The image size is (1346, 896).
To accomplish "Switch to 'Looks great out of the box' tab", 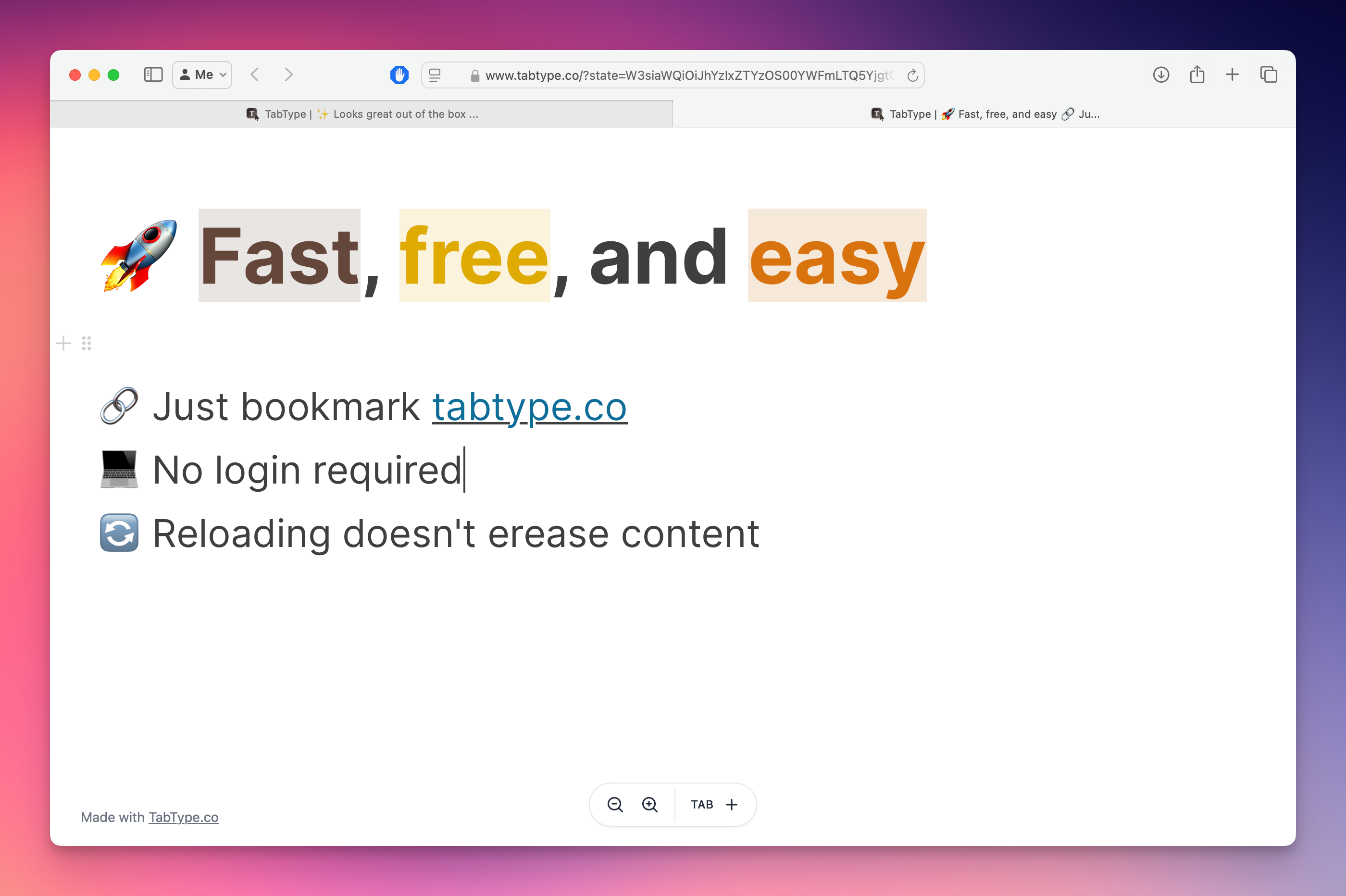I will tap(361, 114).
